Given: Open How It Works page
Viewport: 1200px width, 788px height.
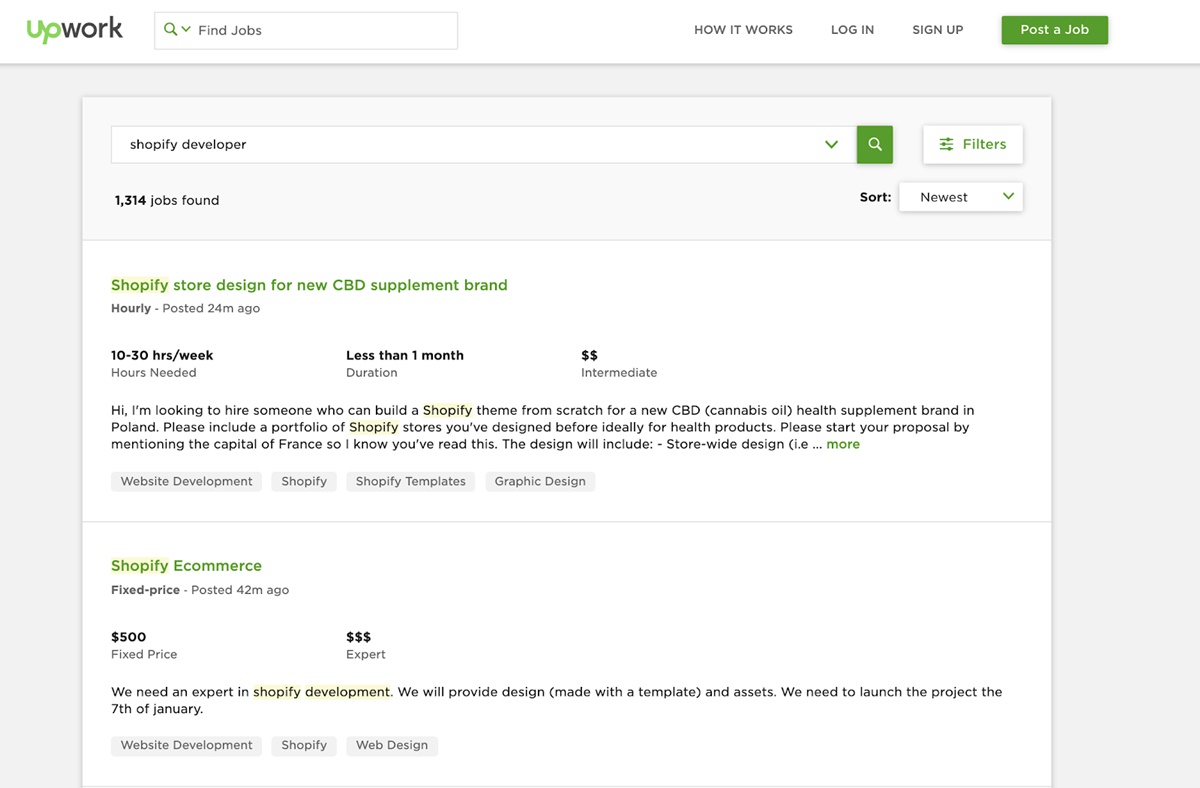Looking at the screenshot, I should tap(743, 30).
